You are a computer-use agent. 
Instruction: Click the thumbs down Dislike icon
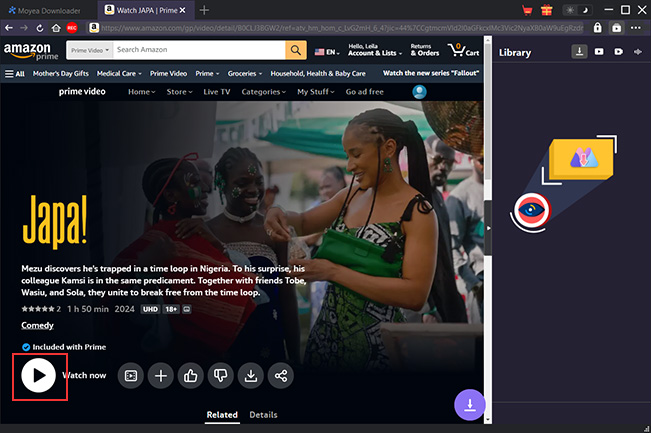[x=221, y=376]
